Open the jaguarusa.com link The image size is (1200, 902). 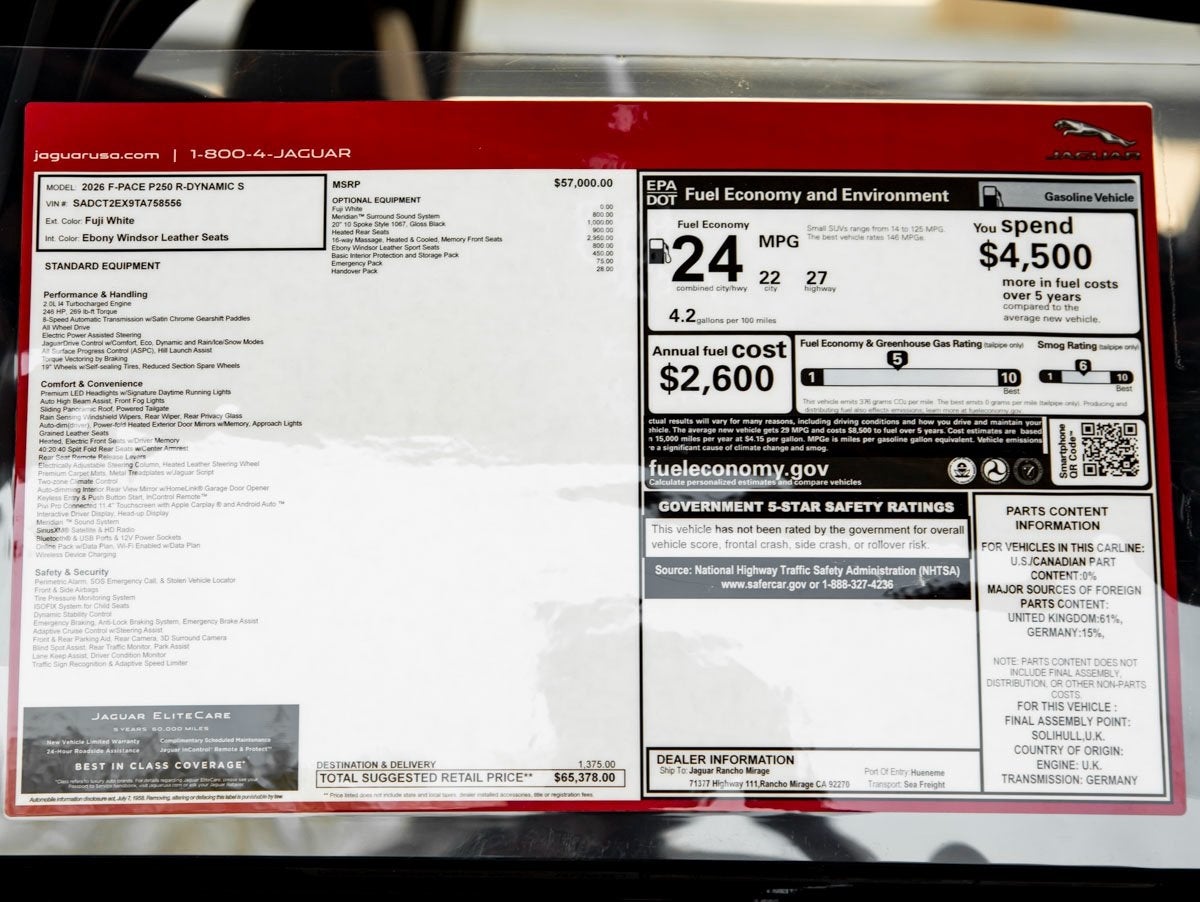coord(96,154)
